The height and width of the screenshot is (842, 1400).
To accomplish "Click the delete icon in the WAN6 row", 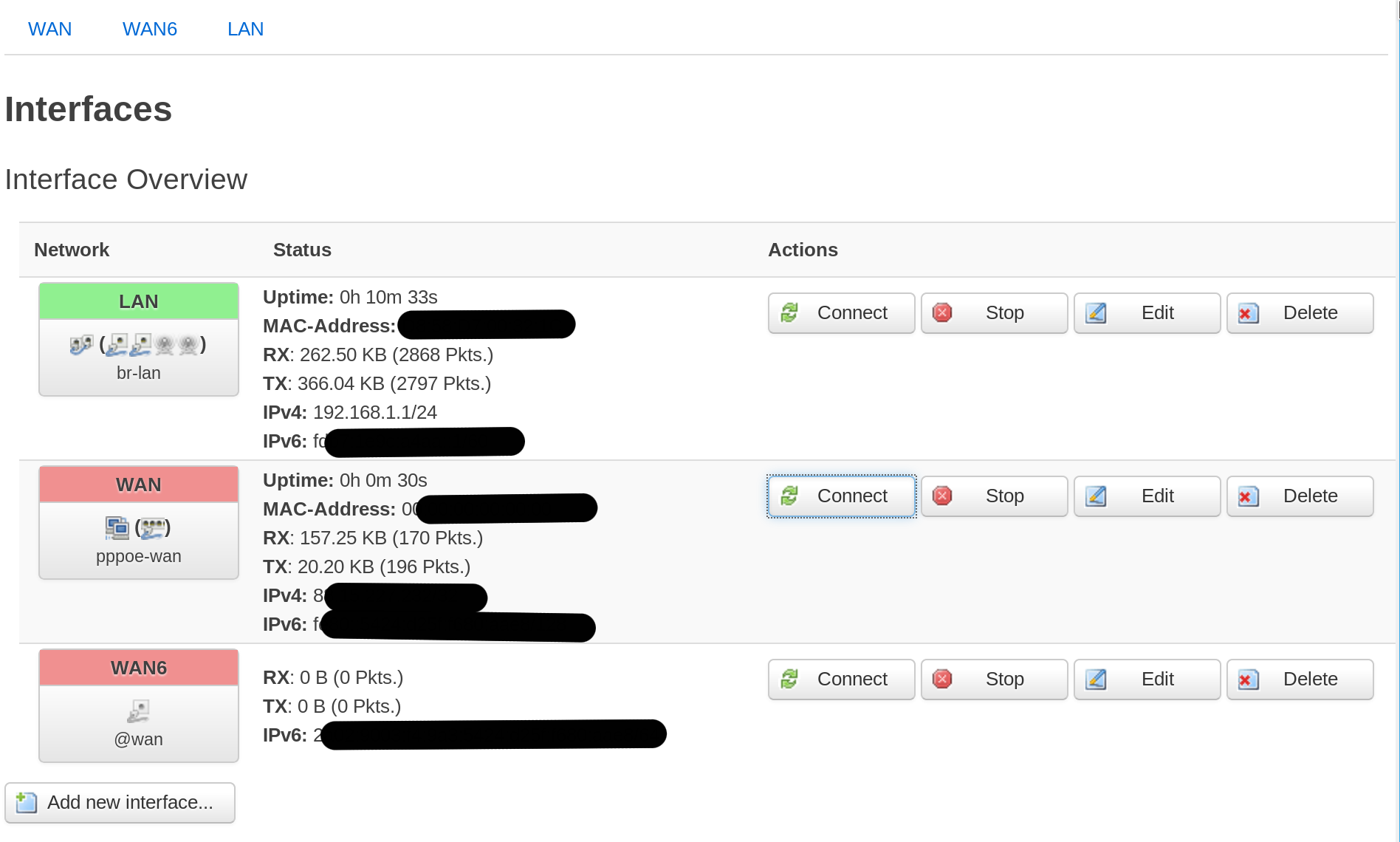I will [x=1248, y=680].
